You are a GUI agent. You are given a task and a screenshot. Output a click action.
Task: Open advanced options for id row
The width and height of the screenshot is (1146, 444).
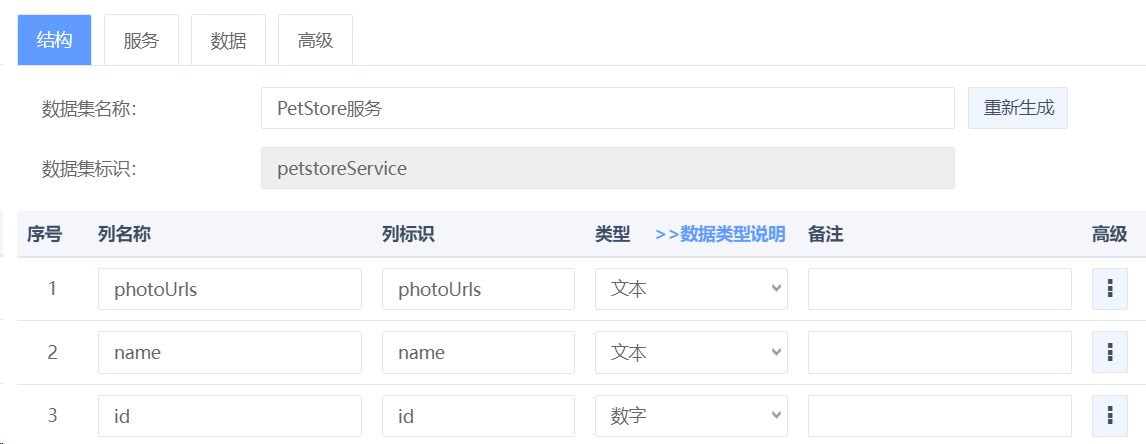point(1109,415)
